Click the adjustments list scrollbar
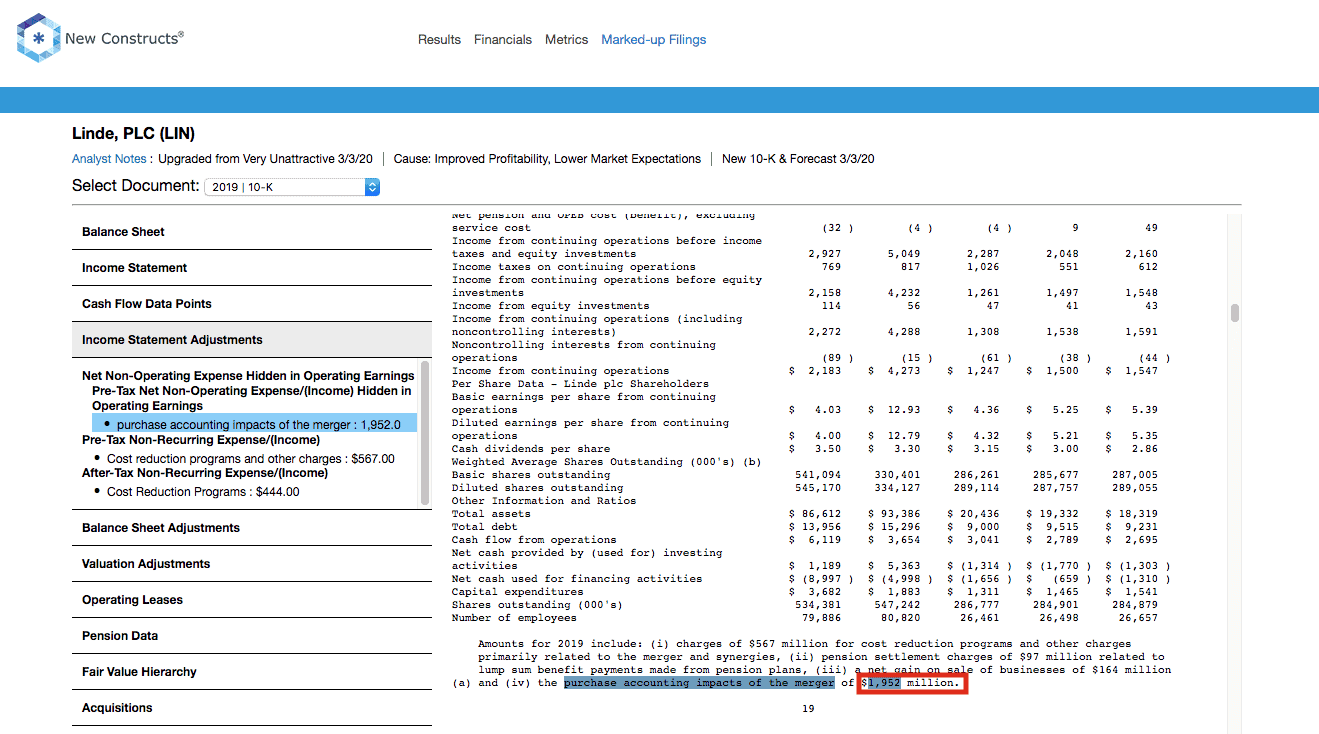This screenshot has height=734, width=1319. pyautogui.click(x=425, y=432)
